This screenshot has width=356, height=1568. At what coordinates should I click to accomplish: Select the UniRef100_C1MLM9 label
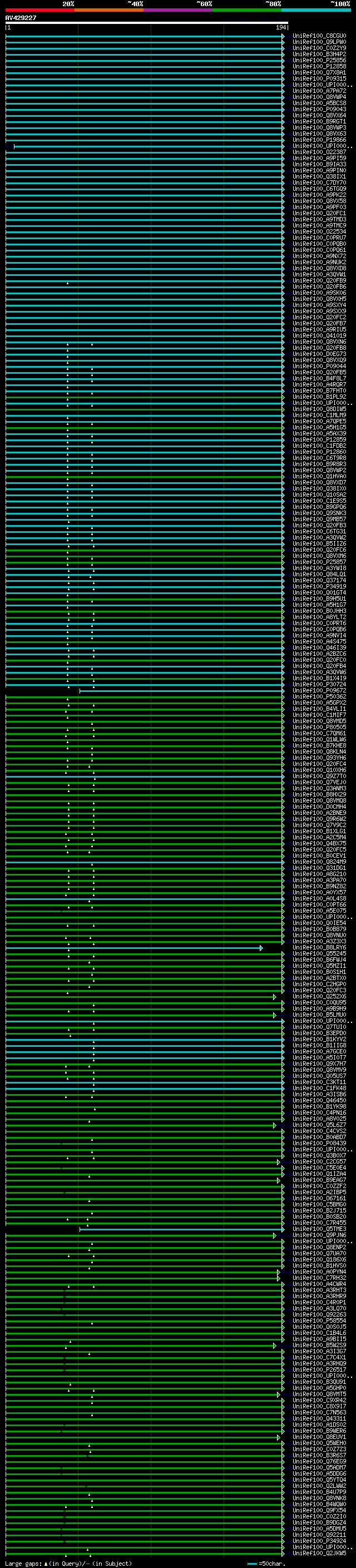(x=319, y=415)
